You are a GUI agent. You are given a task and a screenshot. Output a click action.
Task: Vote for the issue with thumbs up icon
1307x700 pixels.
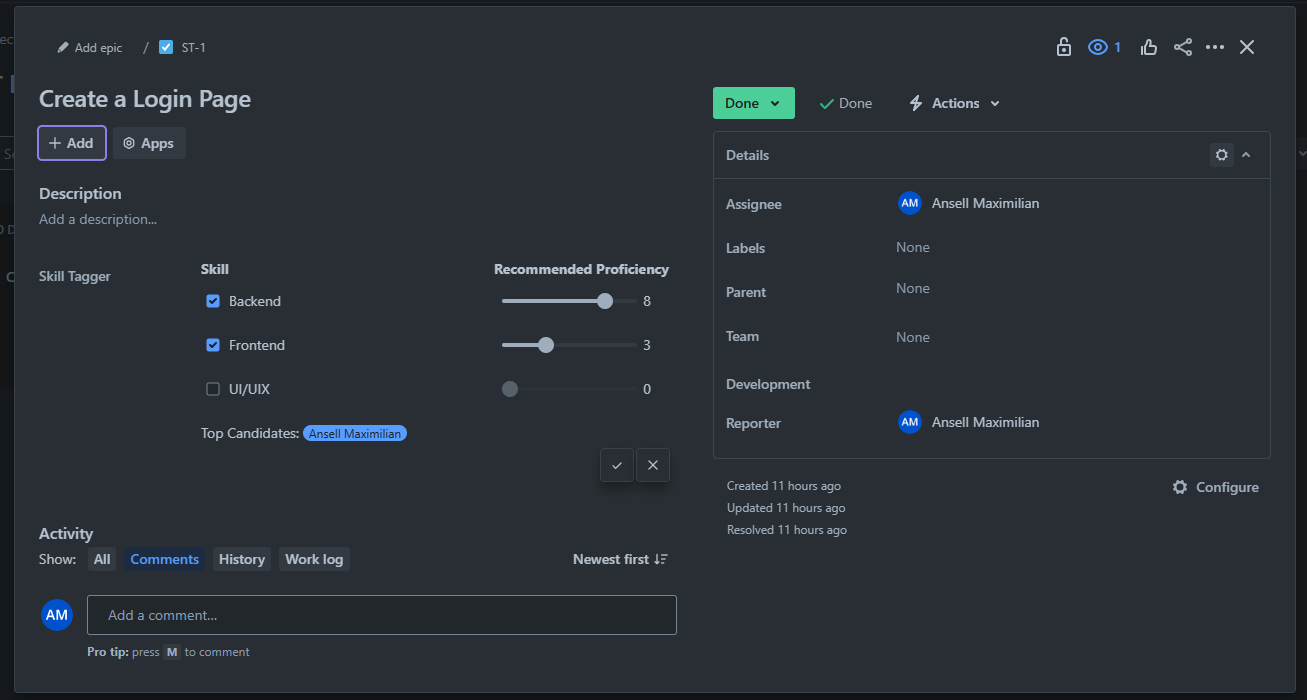coord(1148,46)
